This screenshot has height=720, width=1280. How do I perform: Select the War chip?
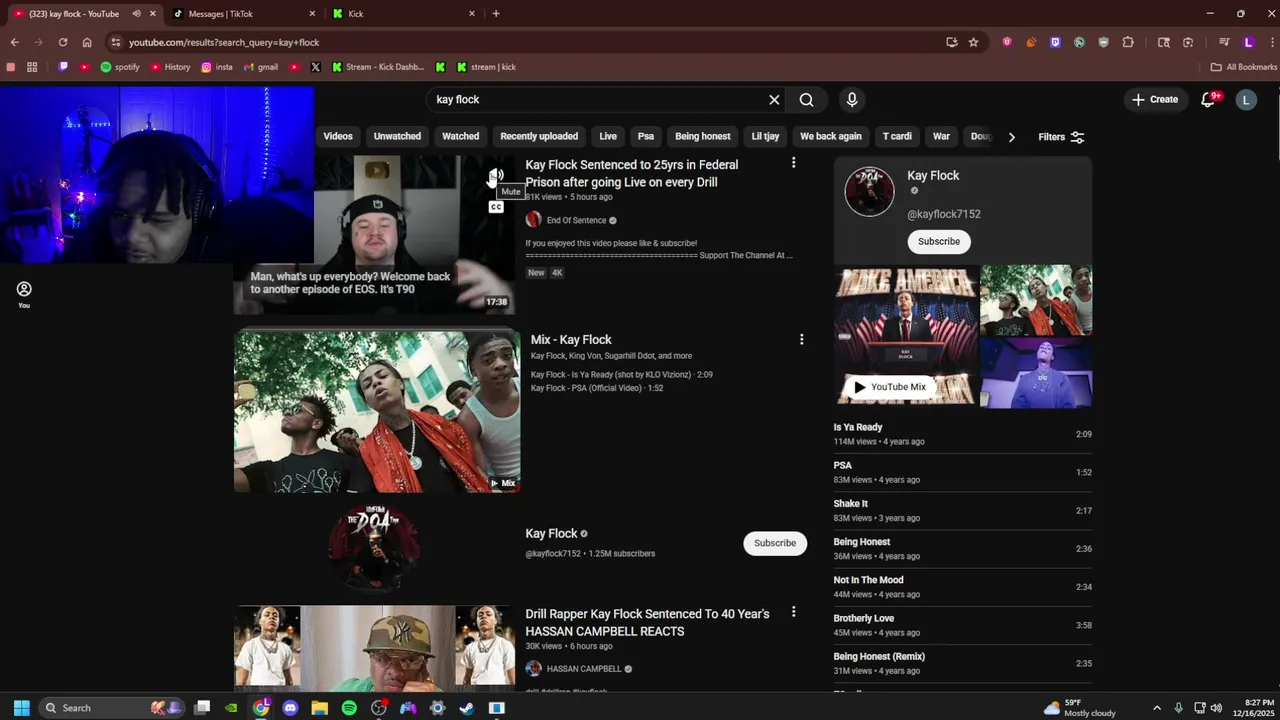click(x=941, y=136)
